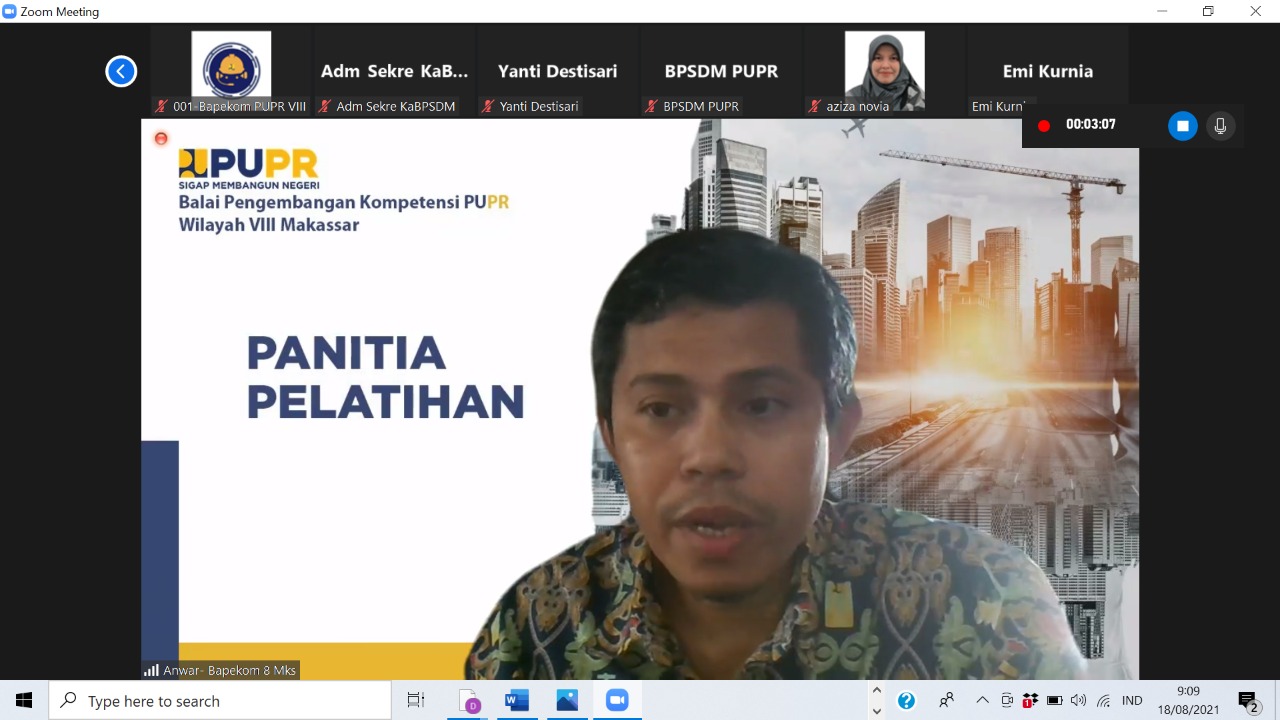This screenshot has width=1280, height=720.
Task: Open the People icon in system tray
Action: pyautogui.click(x=946, y=701)
